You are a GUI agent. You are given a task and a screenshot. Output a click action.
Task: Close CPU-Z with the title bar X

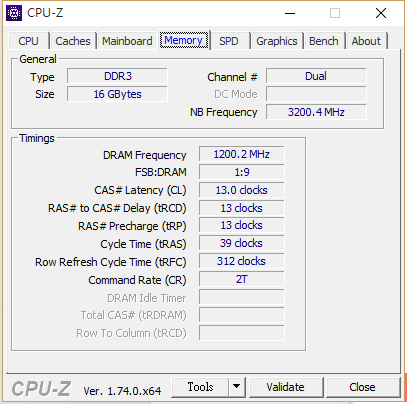pyautogui.click(x=381, y=13)
